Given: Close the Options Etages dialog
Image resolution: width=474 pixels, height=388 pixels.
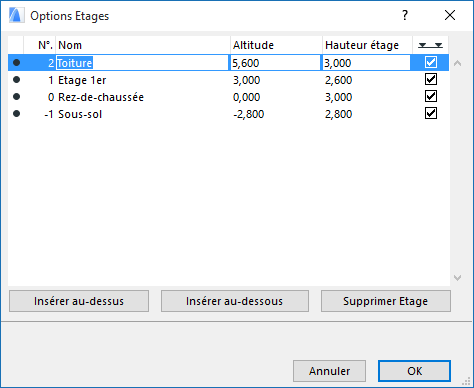Looking at the screenshot, I should click(x=450, y=15).
